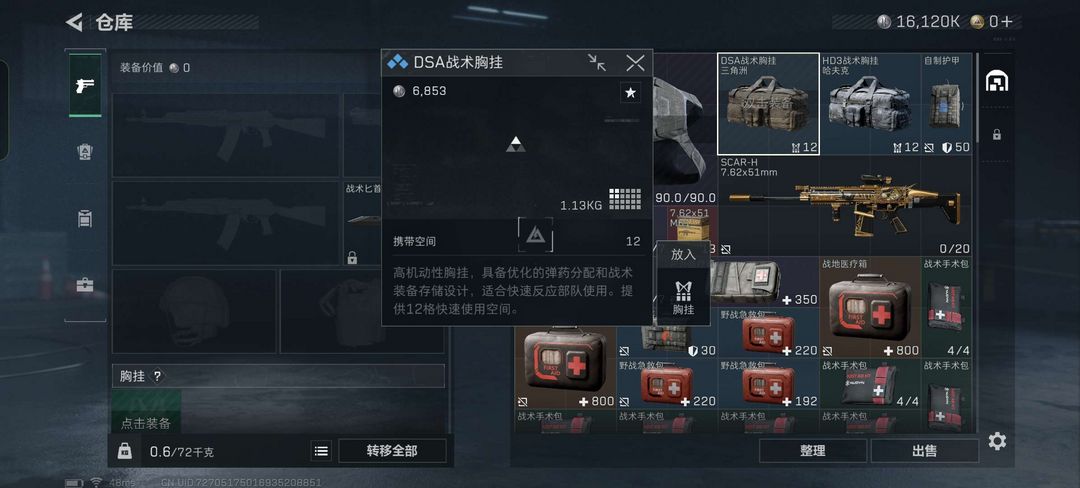Screen dimensions: 1080x488
Task: Go back using the arrow beside 仓库
Action: point(74,22)
